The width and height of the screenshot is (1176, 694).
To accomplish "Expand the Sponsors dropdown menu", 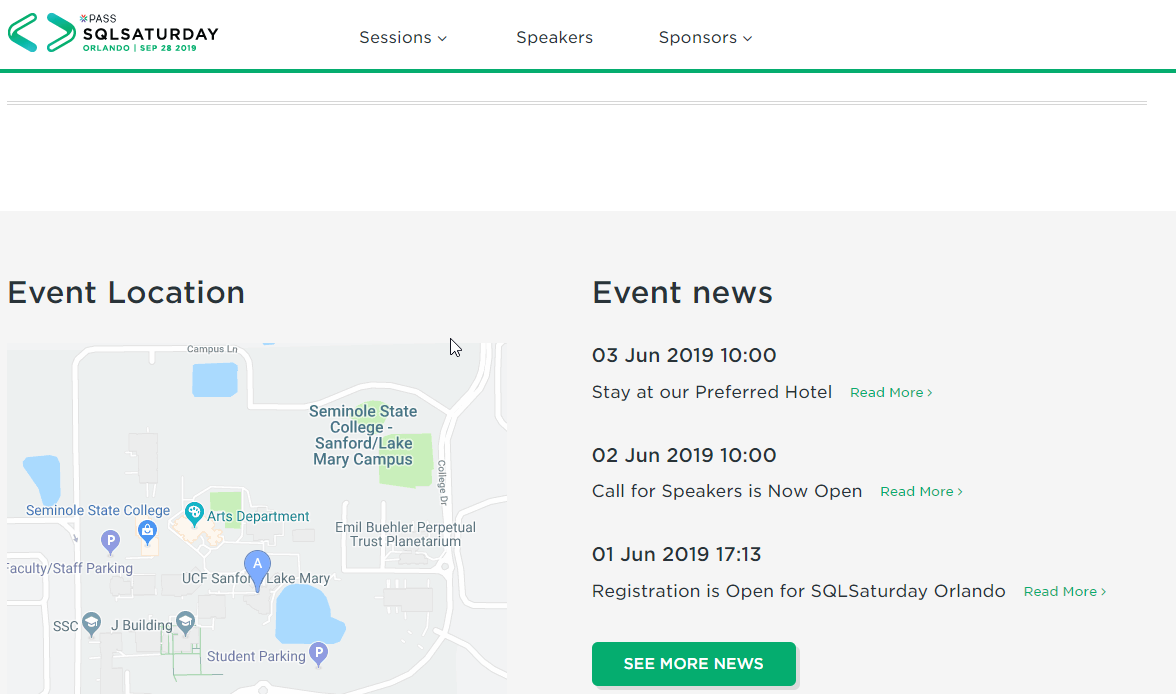I will coord(705,38).
